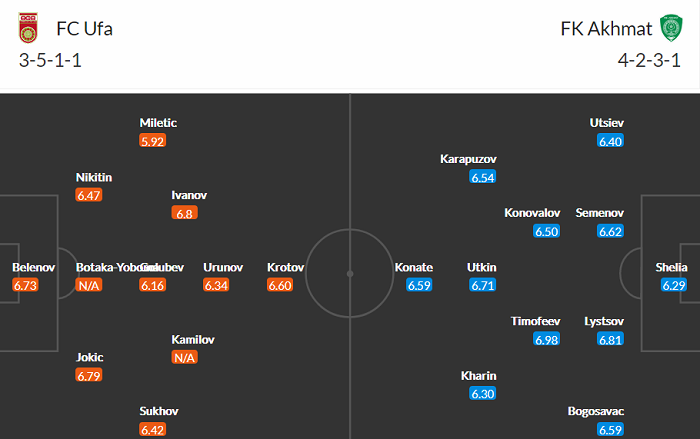The height and width of the screenshot is (439, 700).
Task: Select Akhmat goalkeeper Shelia
Action: 671,267
